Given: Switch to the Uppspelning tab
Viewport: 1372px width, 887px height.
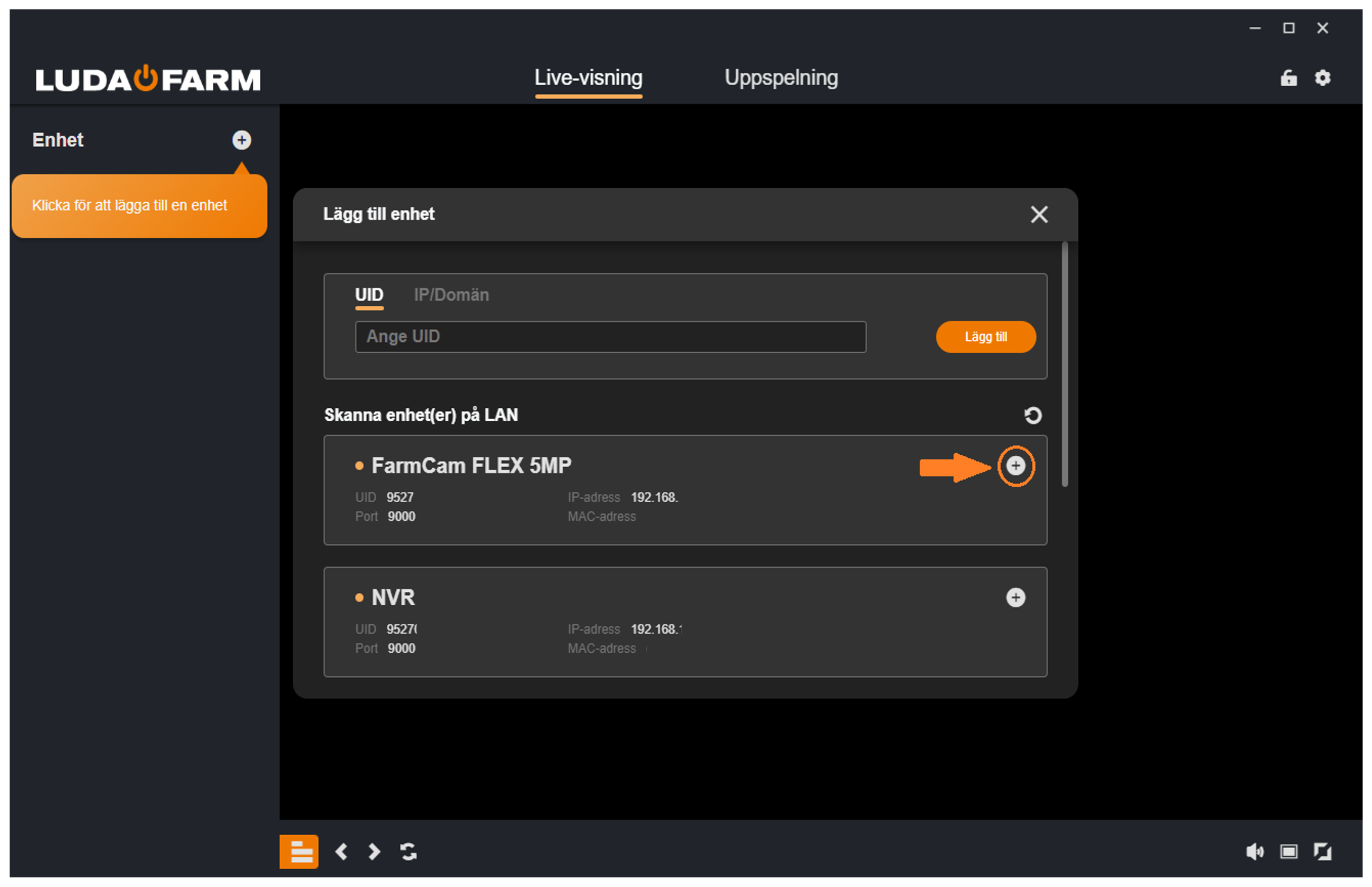Looking at the screenshot, I should pos(781,78).
